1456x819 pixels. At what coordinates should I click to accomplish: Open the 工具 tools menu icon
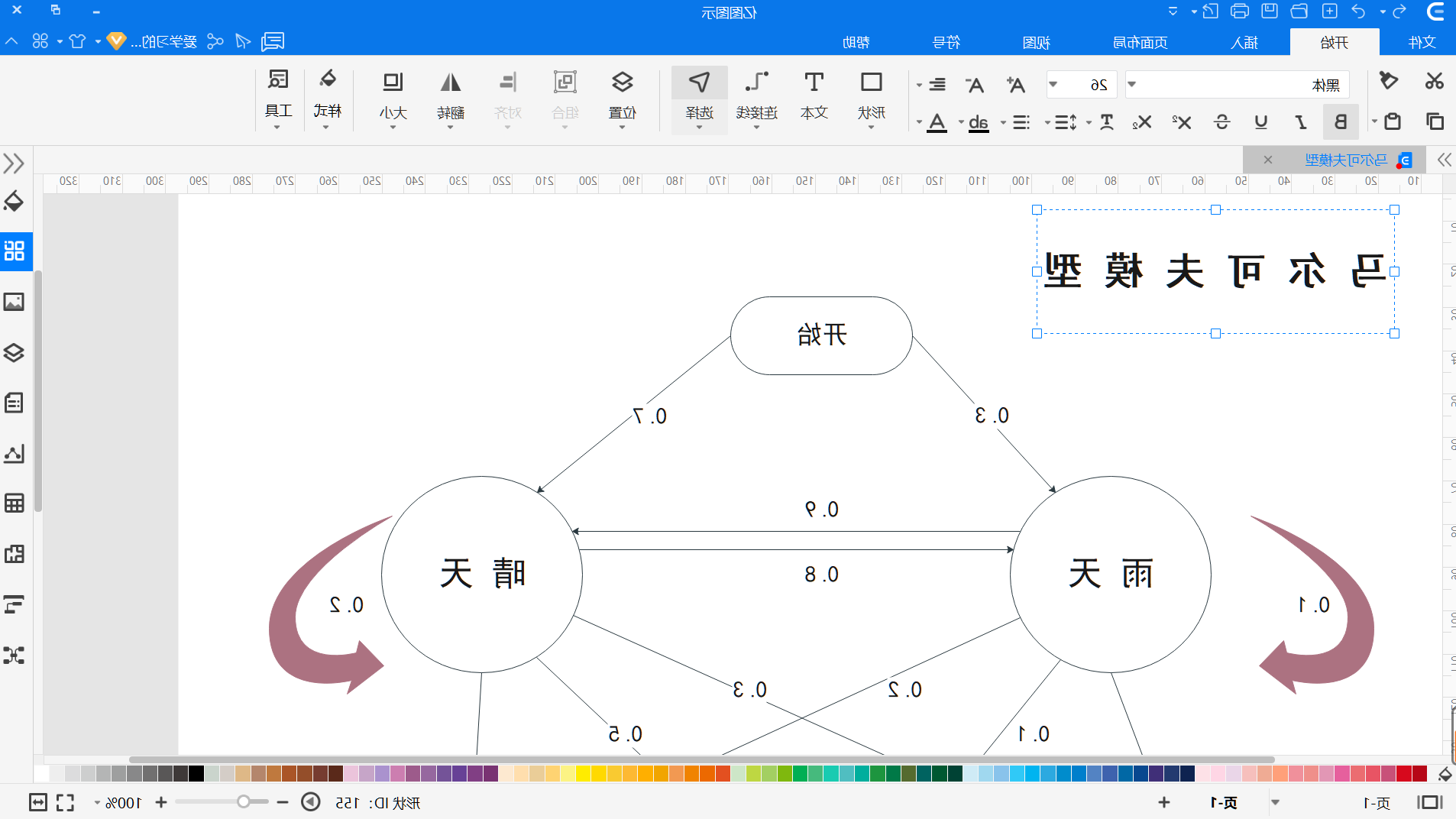[278, 97]
